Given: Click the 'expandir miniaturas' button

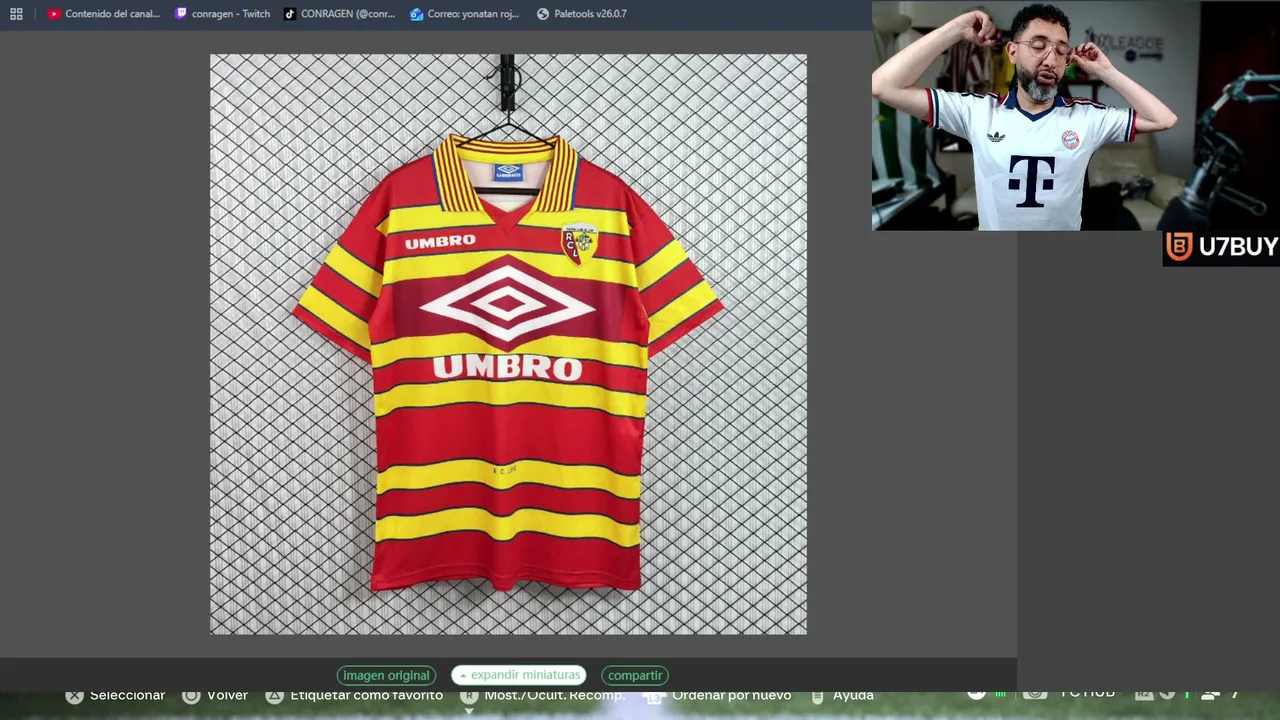Looking at the screenshot, I should (519, 675).
